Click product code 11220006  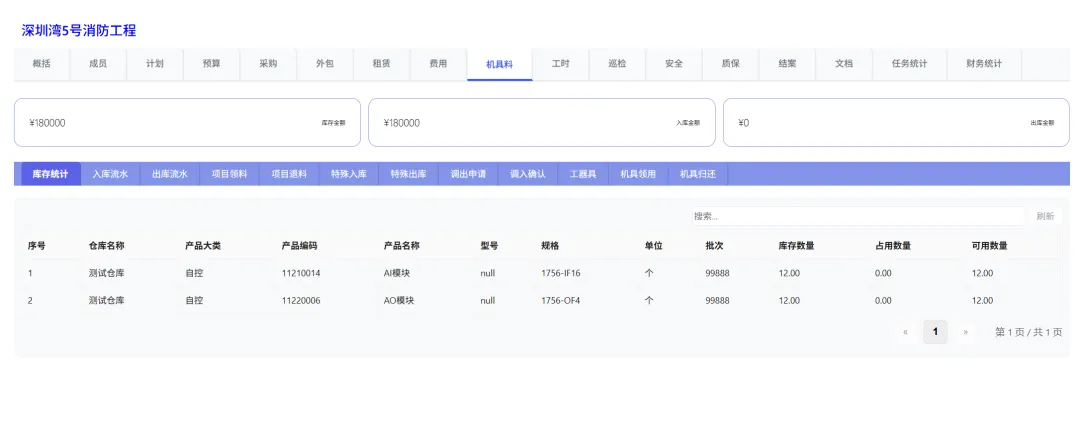tap(301, 301)
